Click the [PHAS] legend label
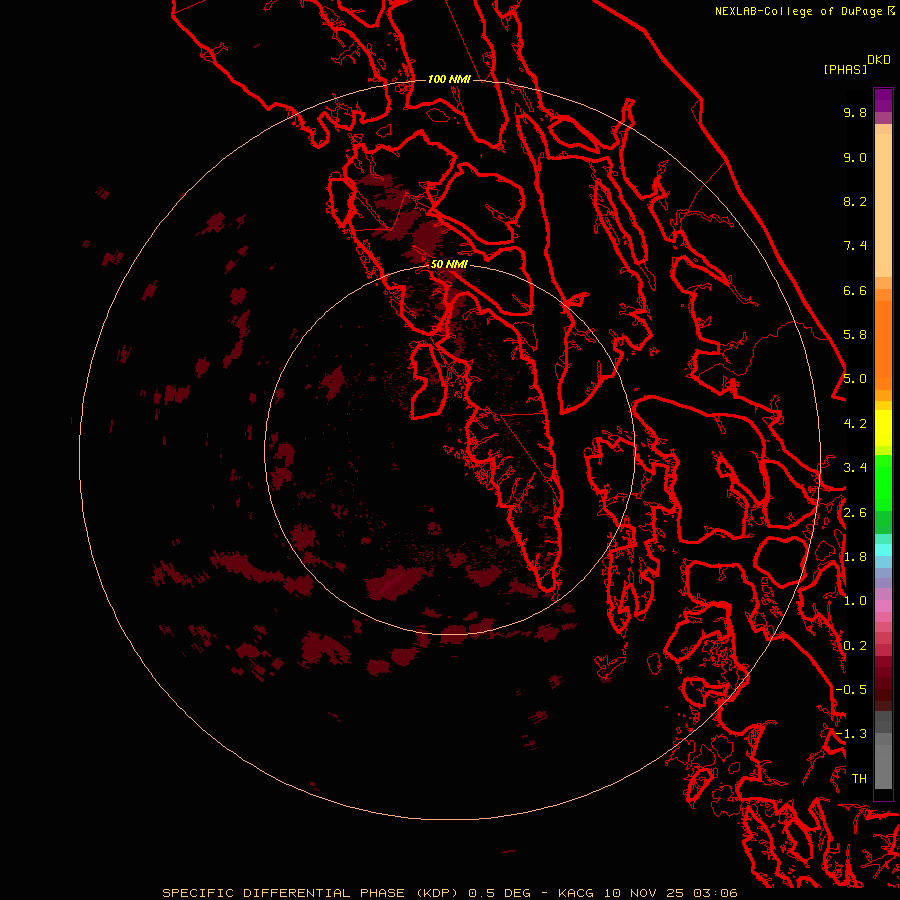 [845, 69]
